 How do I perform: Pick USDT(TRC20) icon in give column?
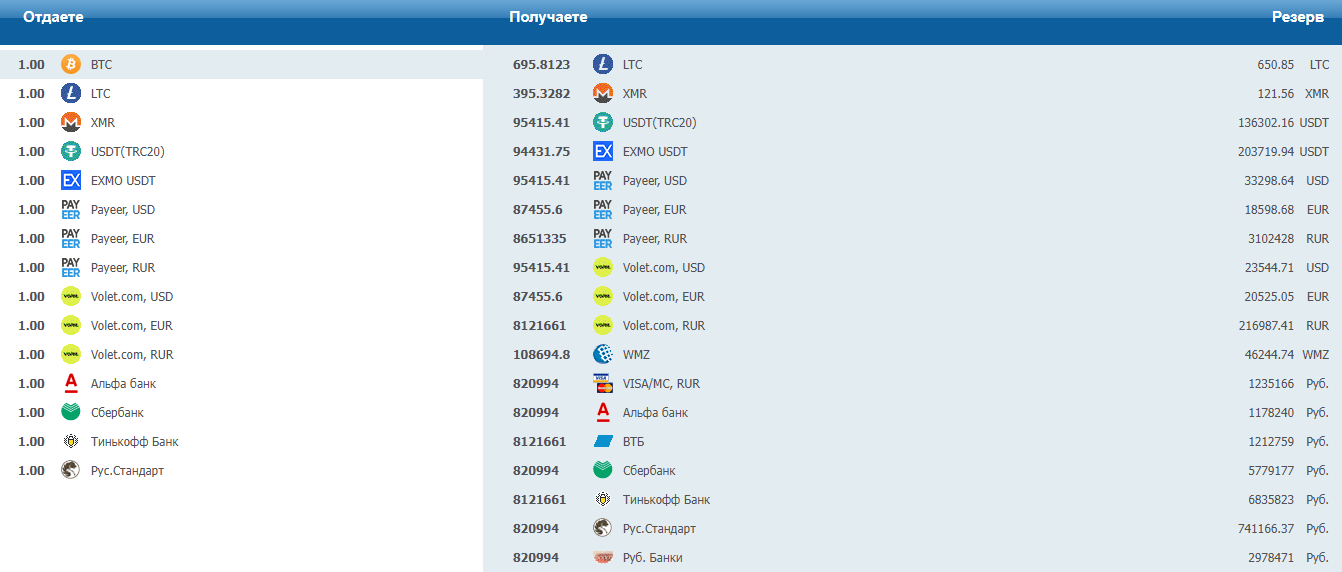click(x=71, y=151)
